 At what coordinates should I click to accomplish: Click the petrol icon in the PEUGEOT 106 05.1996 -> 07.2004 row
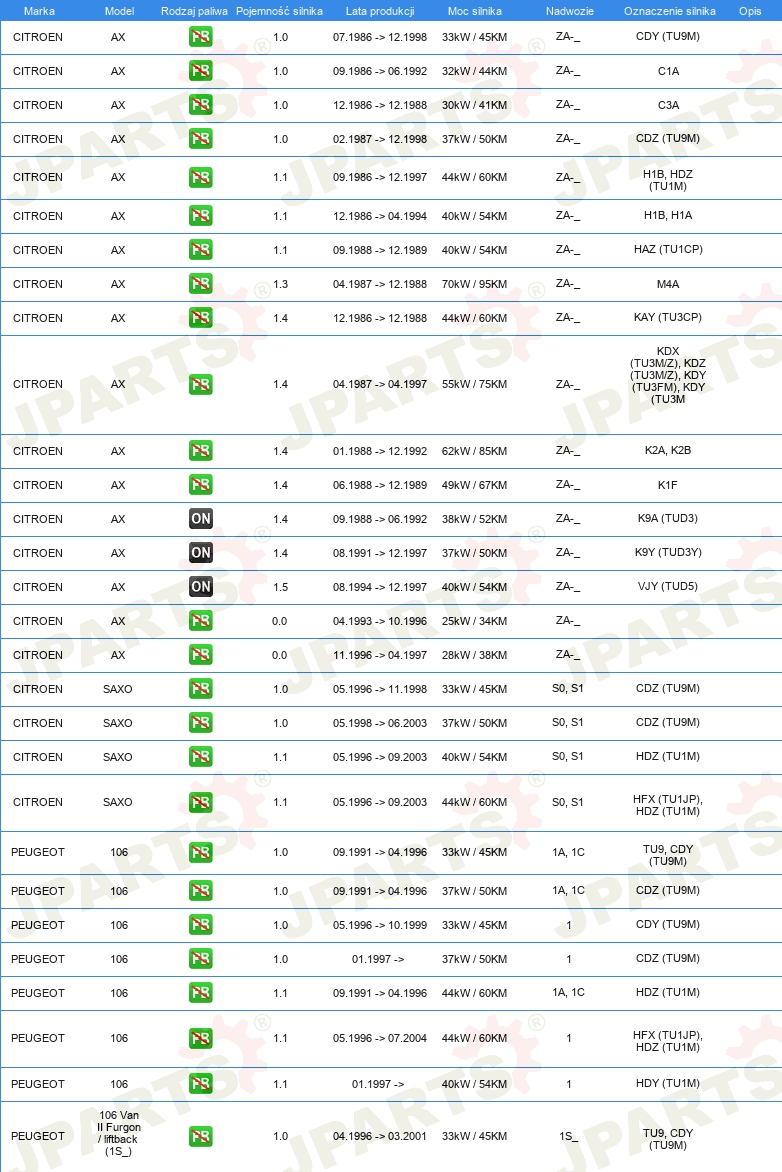[x=200, y=1038]
